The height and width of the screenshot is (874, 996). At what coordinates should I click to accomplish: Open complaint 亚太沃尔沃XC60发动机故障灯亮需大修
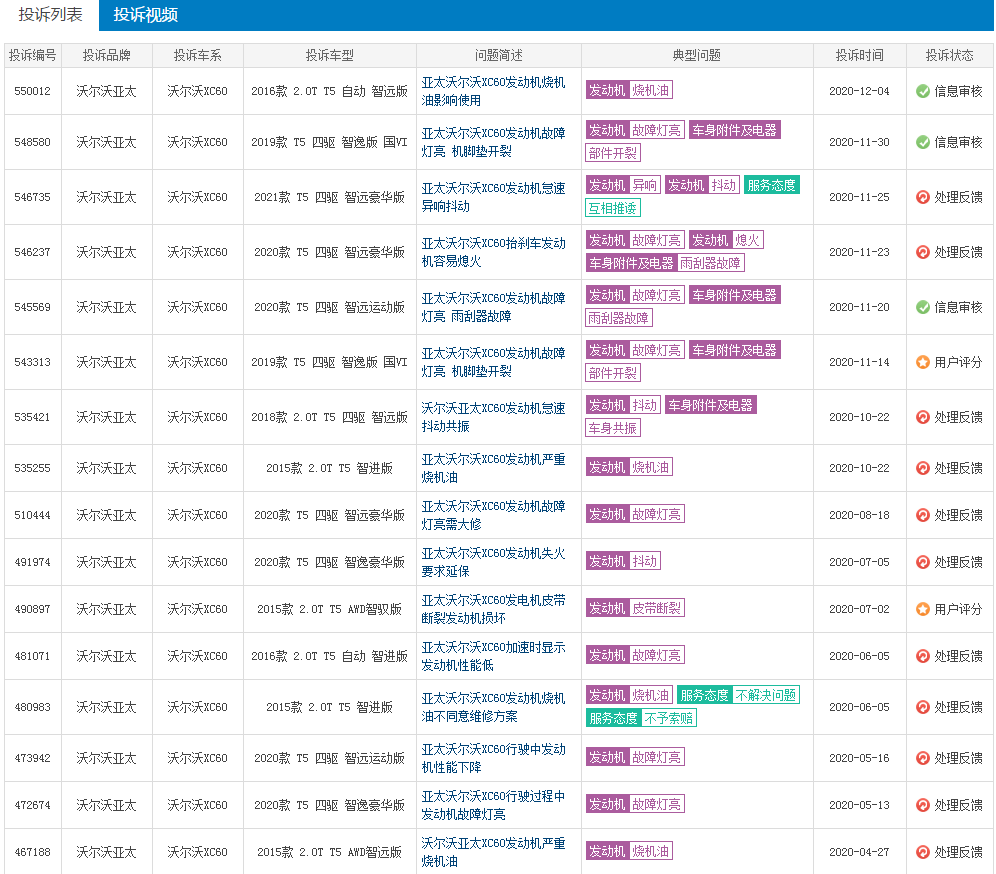[x=494, y=515]
